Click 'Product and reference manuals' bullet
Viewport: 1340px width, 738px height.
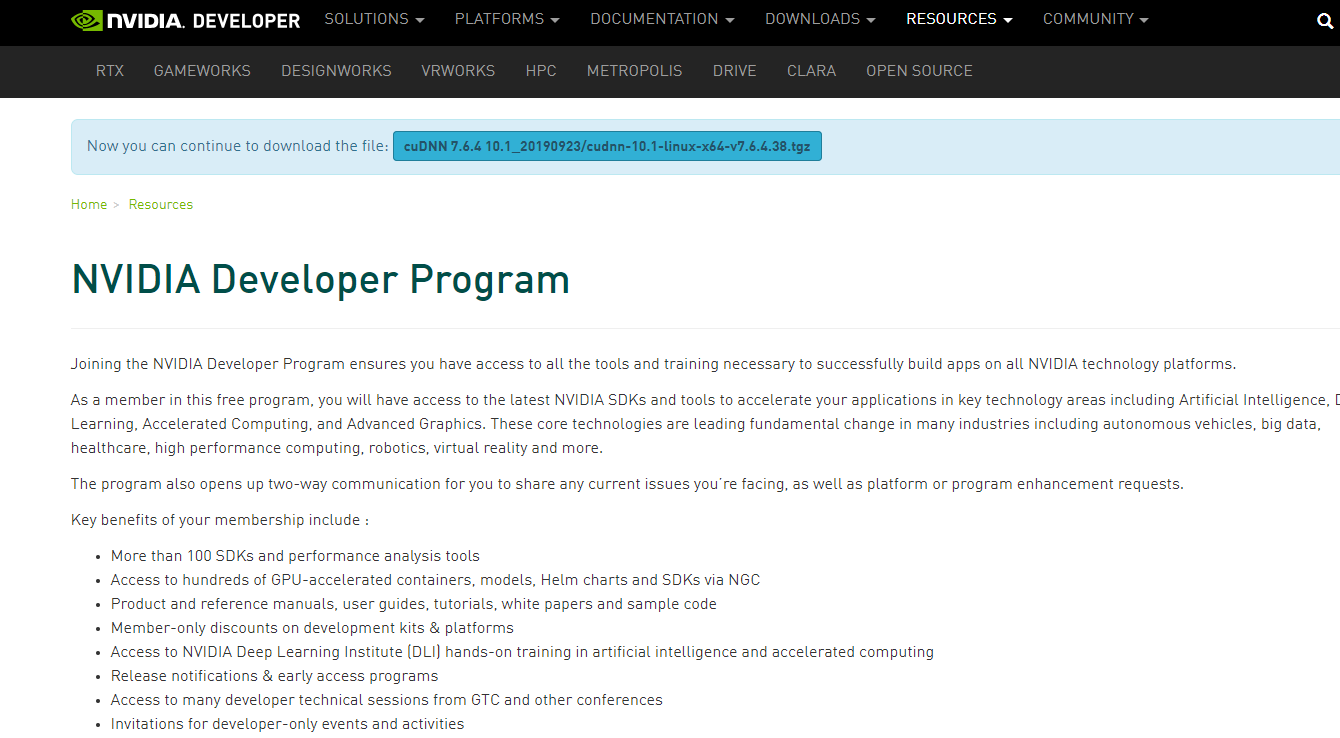pos(413,604)
